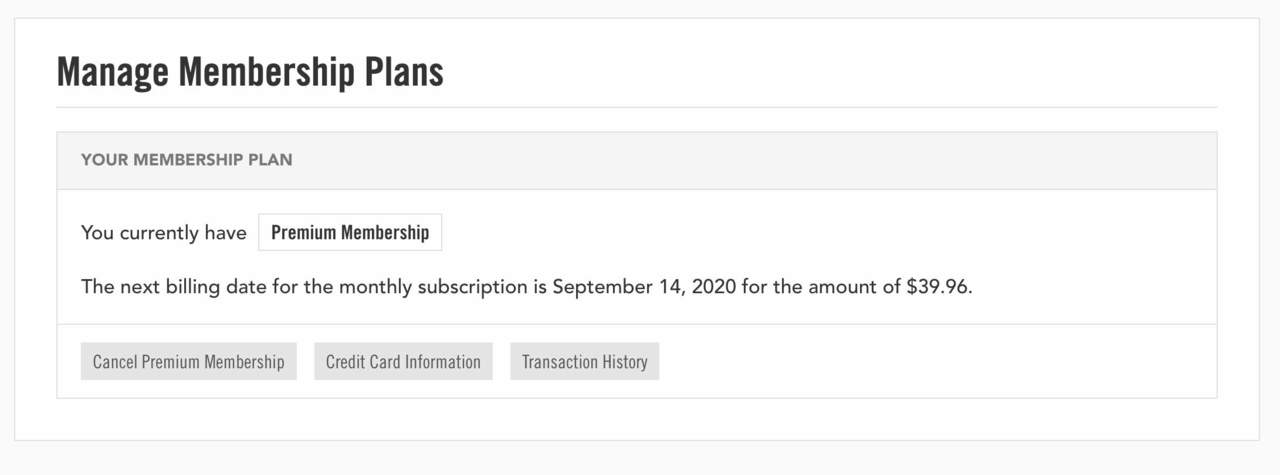Click the $39.96 billing amount

point(938,287)
